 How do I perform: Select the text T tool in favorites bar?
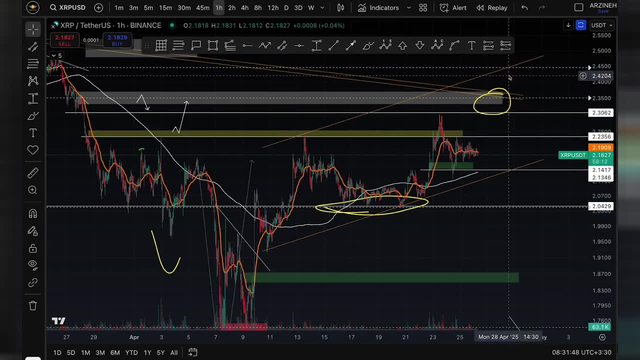471,46
